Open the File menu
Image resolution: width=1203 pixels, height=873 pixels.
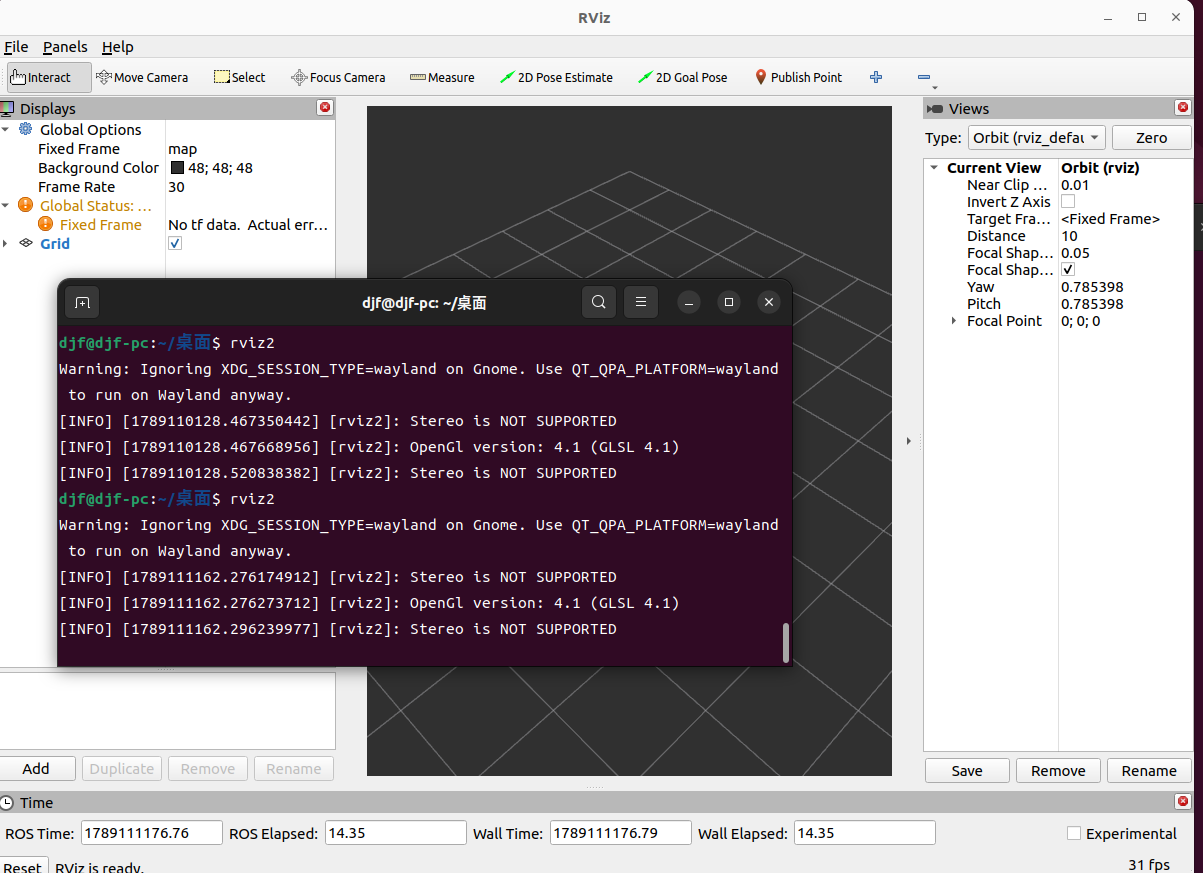[x=16, y=47]
